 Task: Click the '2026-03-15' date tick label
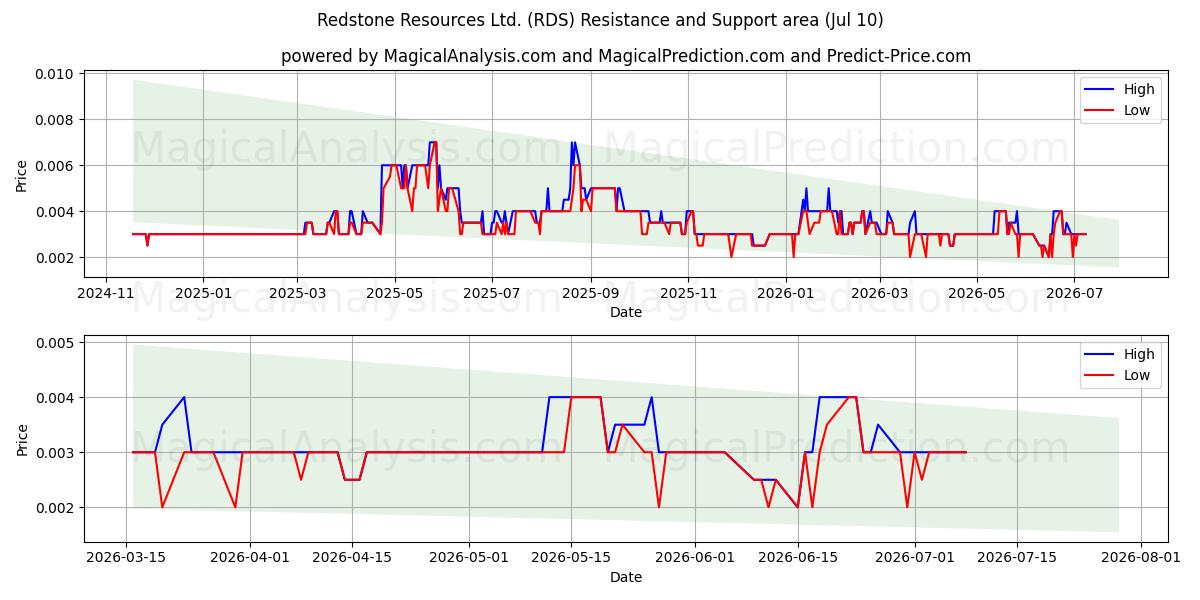(x=126, y=557)
